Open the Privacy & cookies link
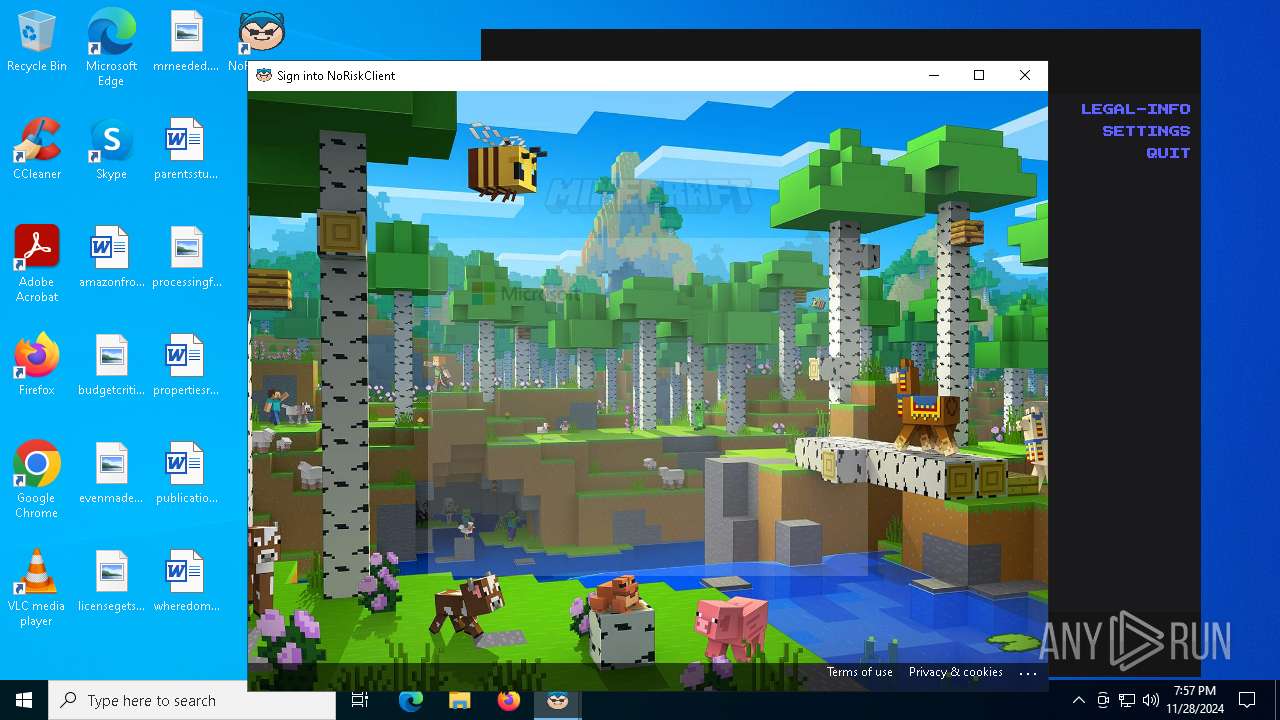The width and height of the screenshot is (1280, 720). [956, 672]
